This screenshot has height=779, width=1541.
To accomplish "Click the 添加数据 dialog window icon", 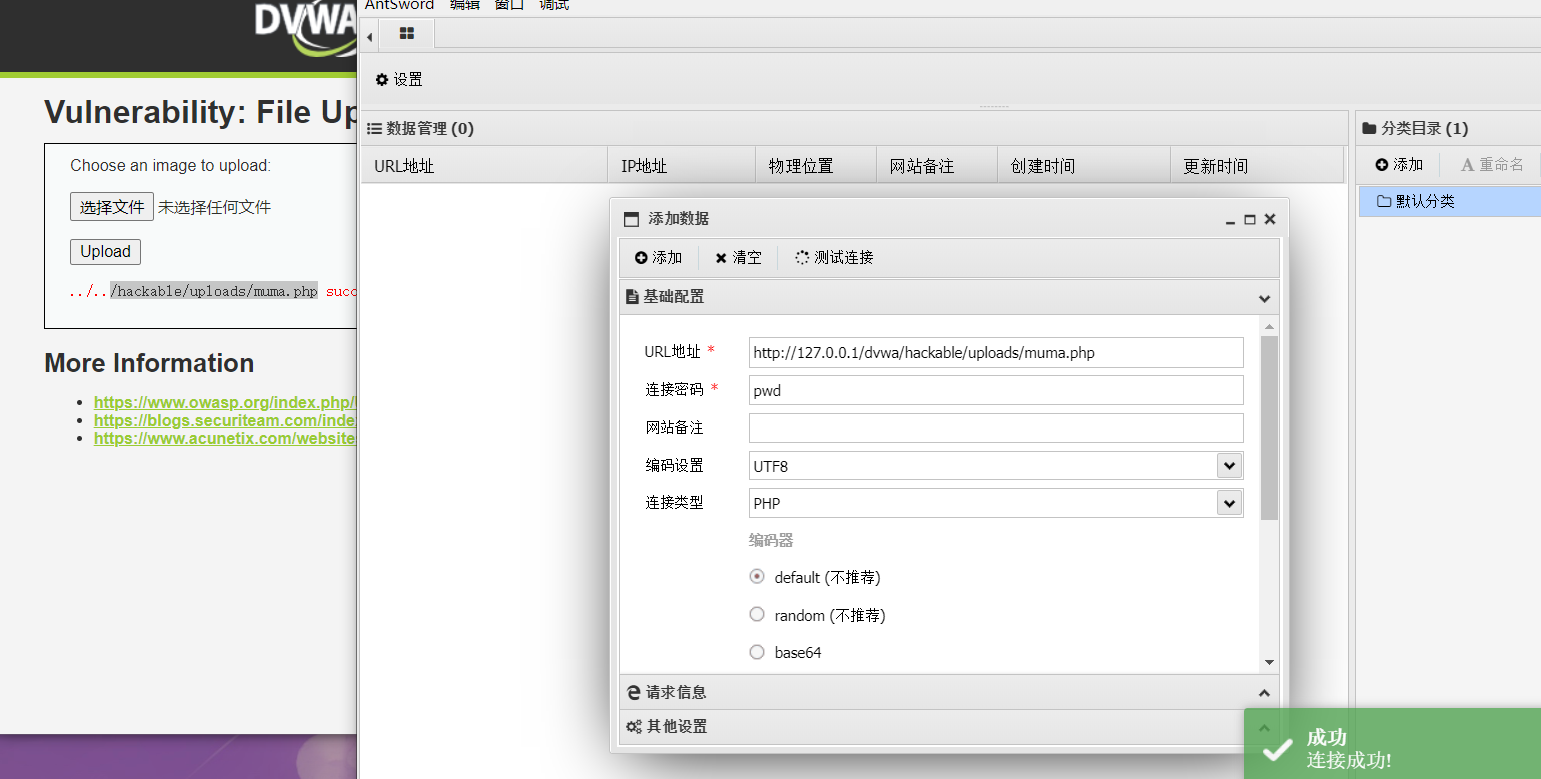I will (x=631, y=219).
